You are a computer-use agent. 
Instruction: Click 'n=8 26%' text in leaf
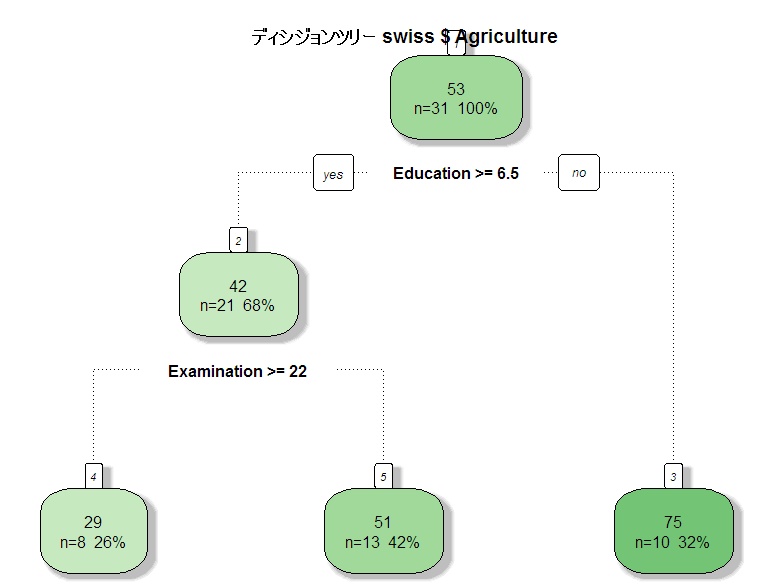(93, 542)
